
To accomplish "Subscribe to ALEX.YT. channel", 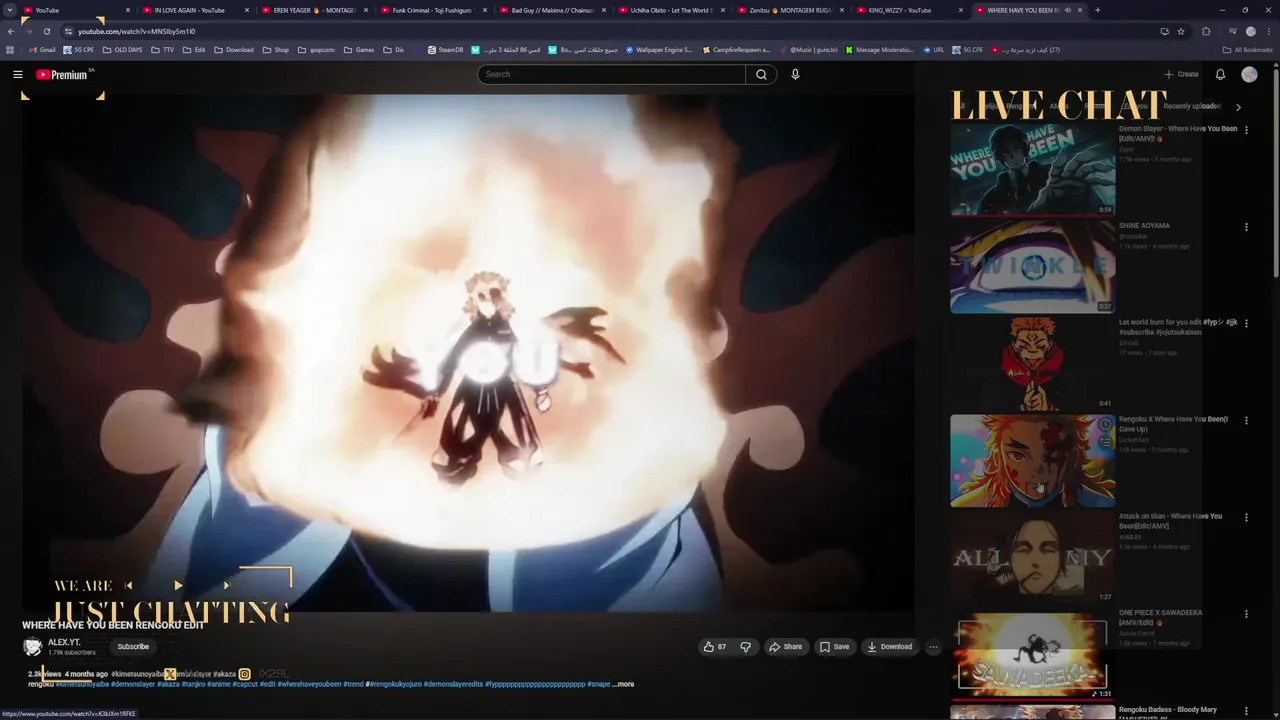I will [133, 647].
